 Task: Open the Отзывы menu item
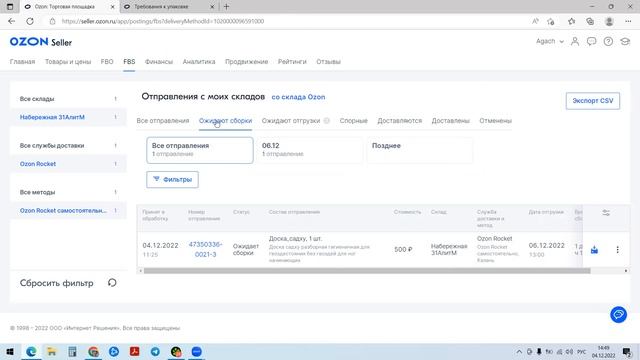click(328, 62)
